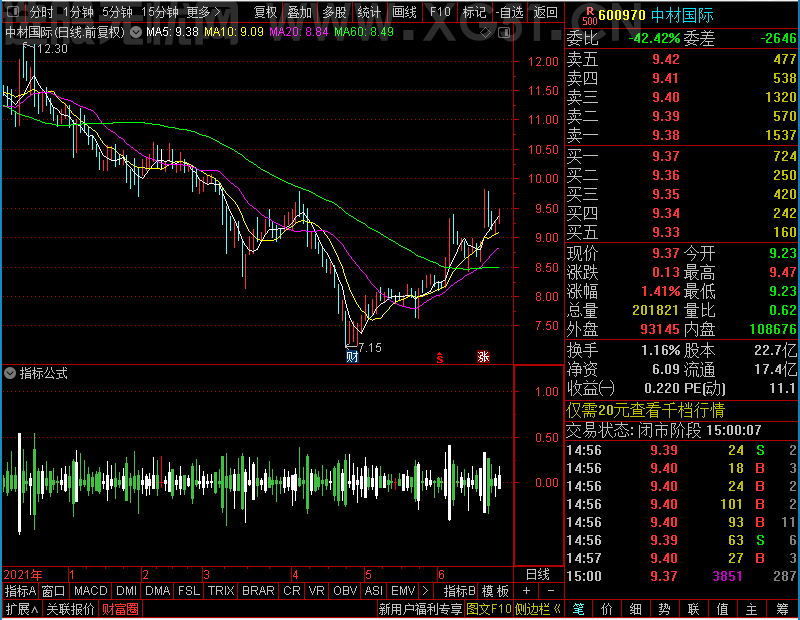The width and height of the screenshot is (800, 620).
Task: Expand the 更多 timeframe options
Action: [204, 12]
